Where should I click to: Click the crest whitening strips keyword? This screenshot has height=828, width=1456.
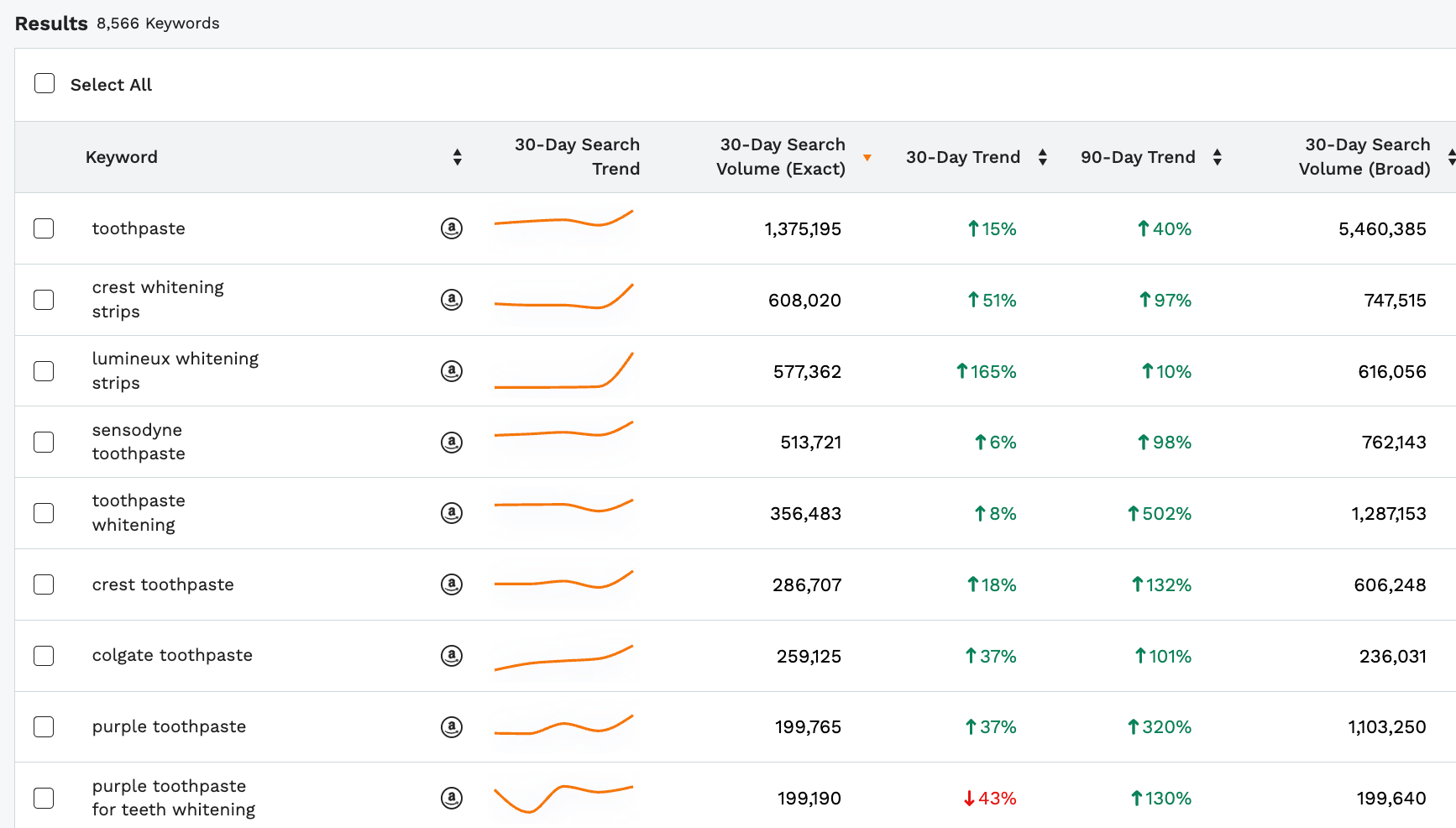click(158, 300)
